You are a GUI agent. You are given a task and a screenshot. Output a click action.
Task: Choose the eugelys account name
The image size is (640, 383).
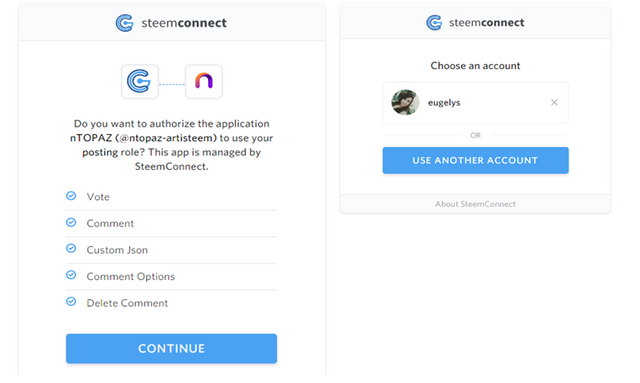[x=444, y=102]
